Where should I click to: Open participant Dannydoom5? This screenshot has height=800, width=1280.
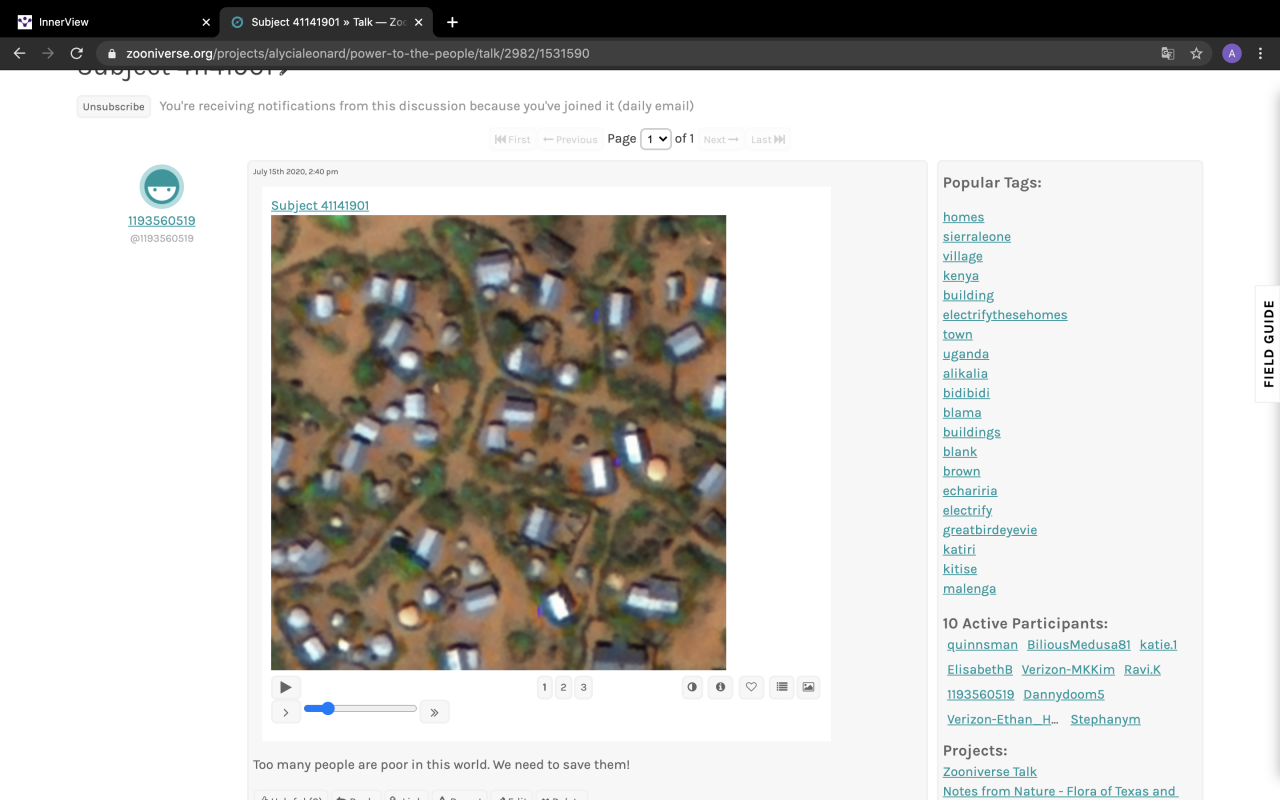point(1064,695)
